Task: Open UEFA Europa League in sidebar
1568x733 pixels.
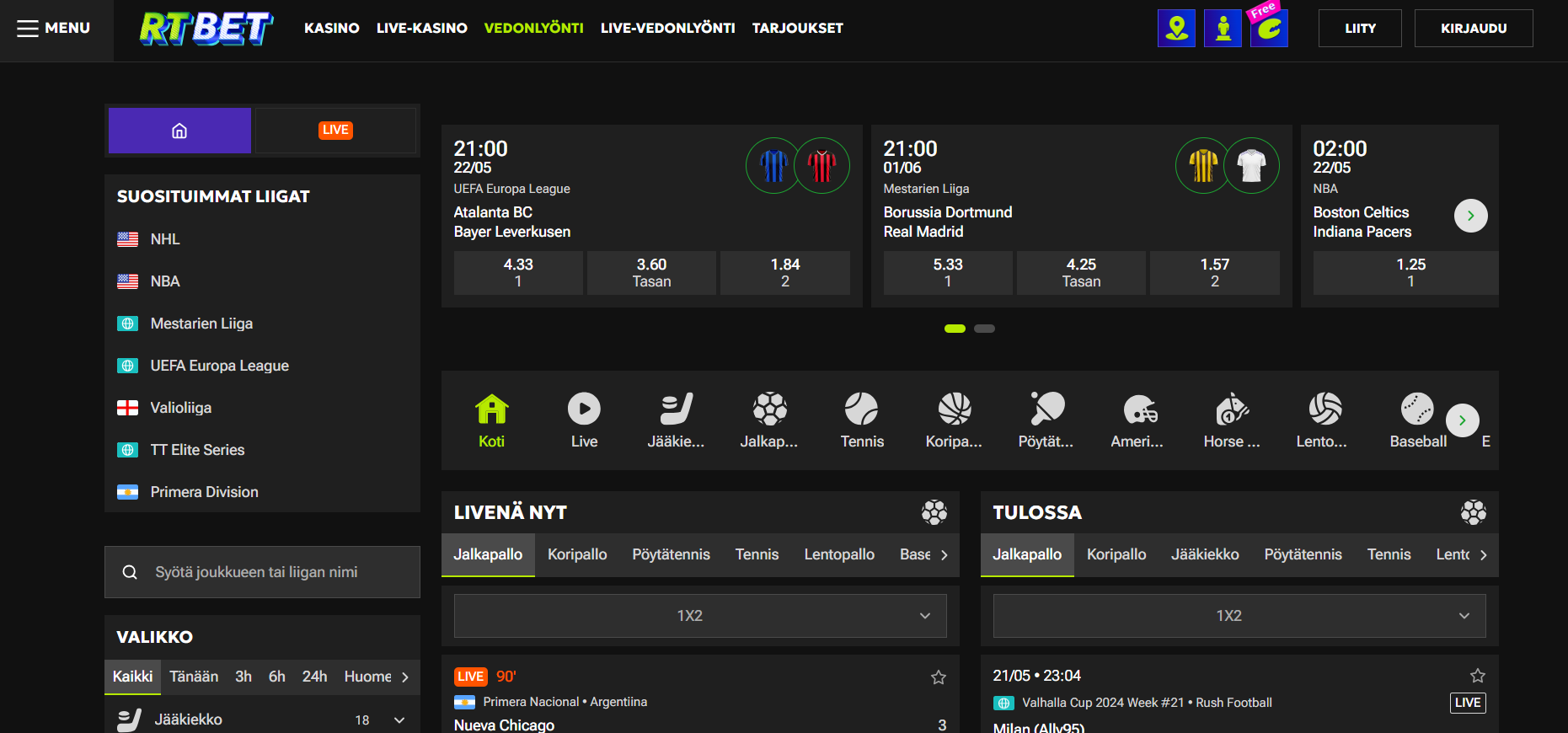Action: point(262,366)
